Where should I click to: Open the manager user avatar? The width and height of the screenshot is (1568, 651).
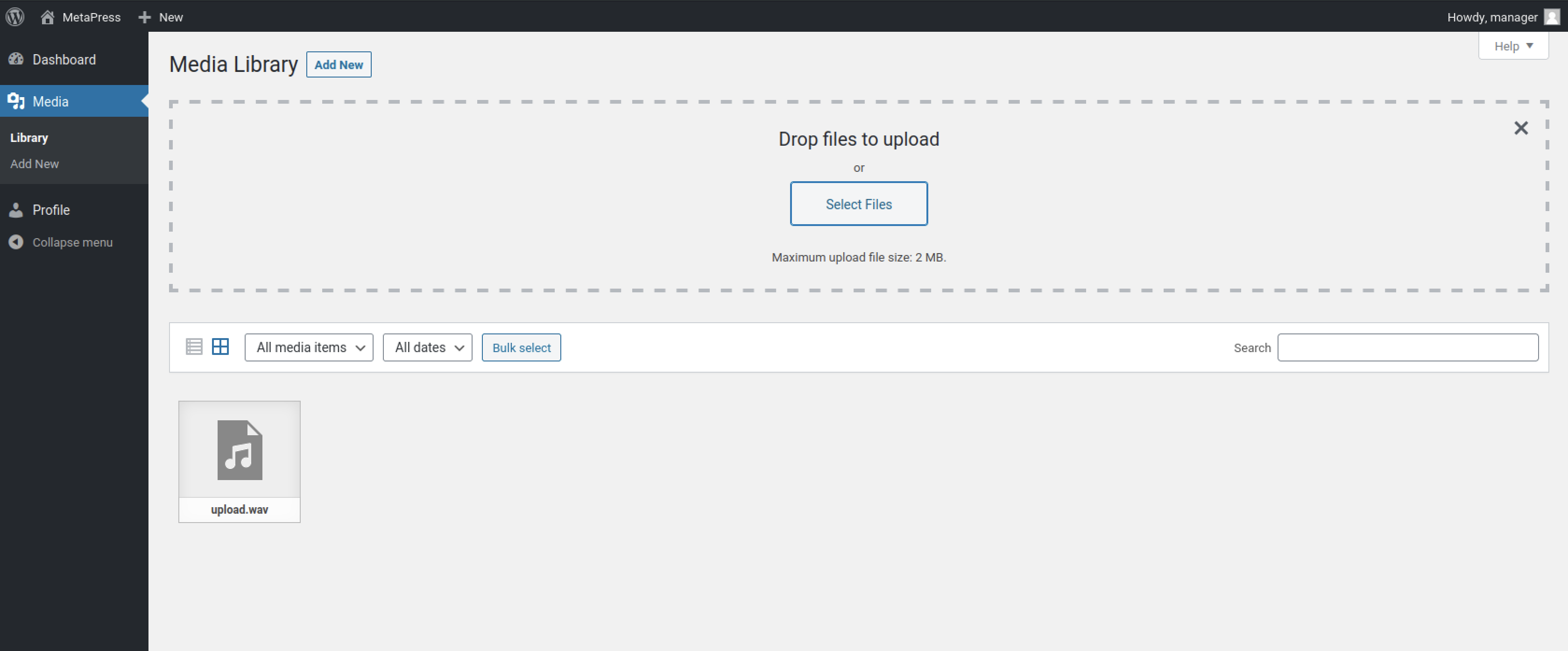1552,17
